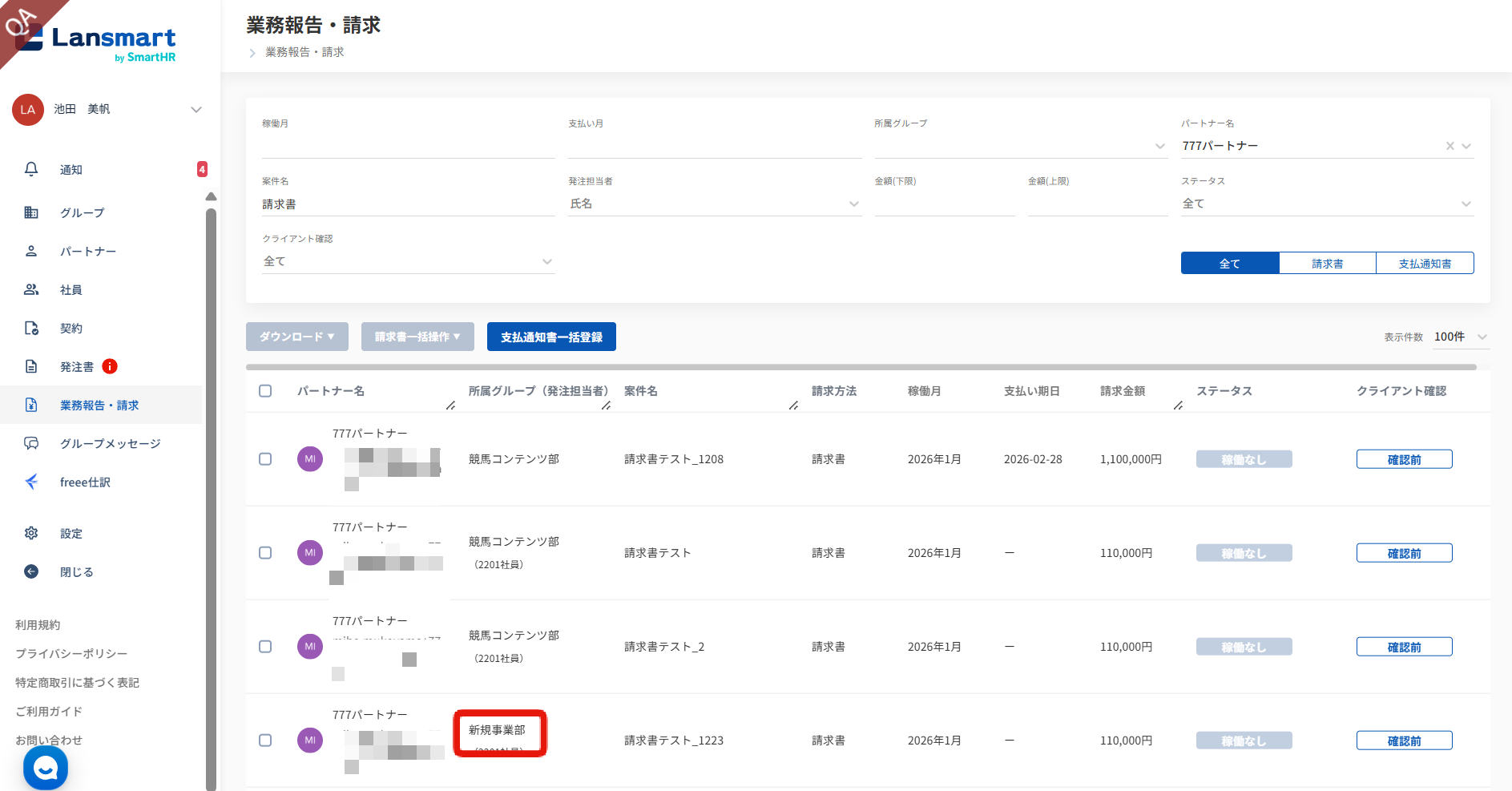Click the Contract document icon
The image size is (1512, 791).
click(x=31, y=328)
